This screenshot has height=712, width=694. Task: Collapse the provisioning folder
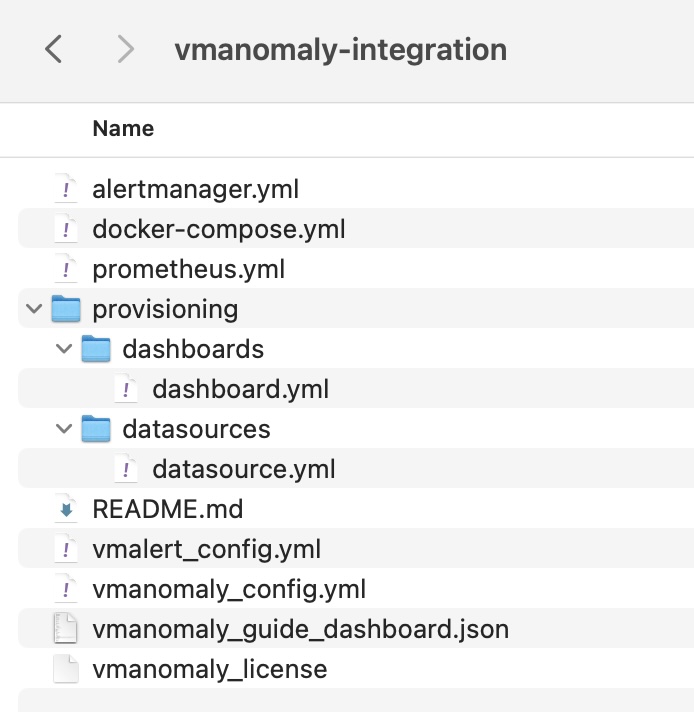coord(34,309)
